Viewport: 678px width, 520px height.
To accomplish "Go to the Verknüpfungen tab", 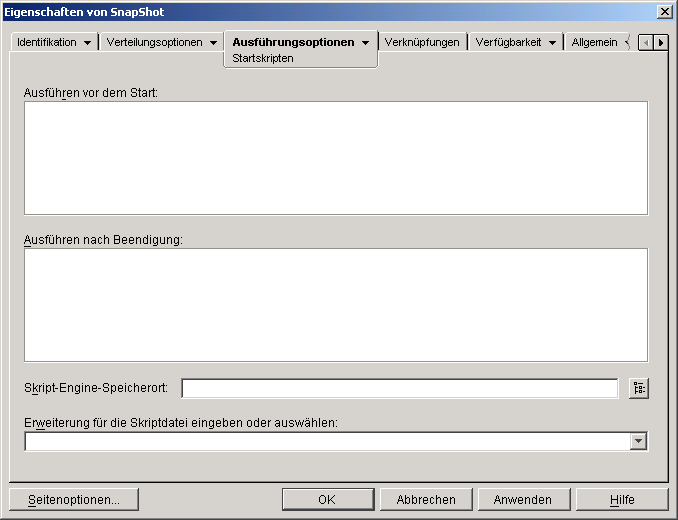I will pyautogui.click(x=422, y=42).
